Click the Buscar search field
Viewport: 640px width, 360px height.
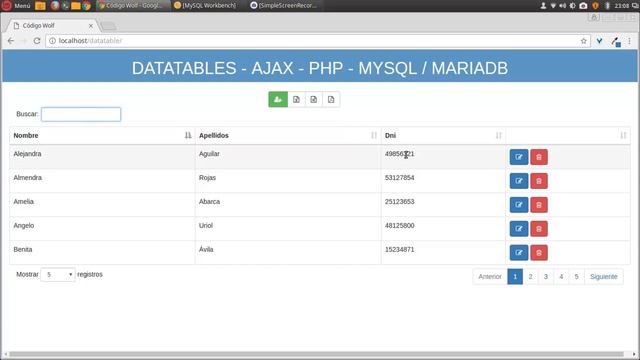coord(81,114)
